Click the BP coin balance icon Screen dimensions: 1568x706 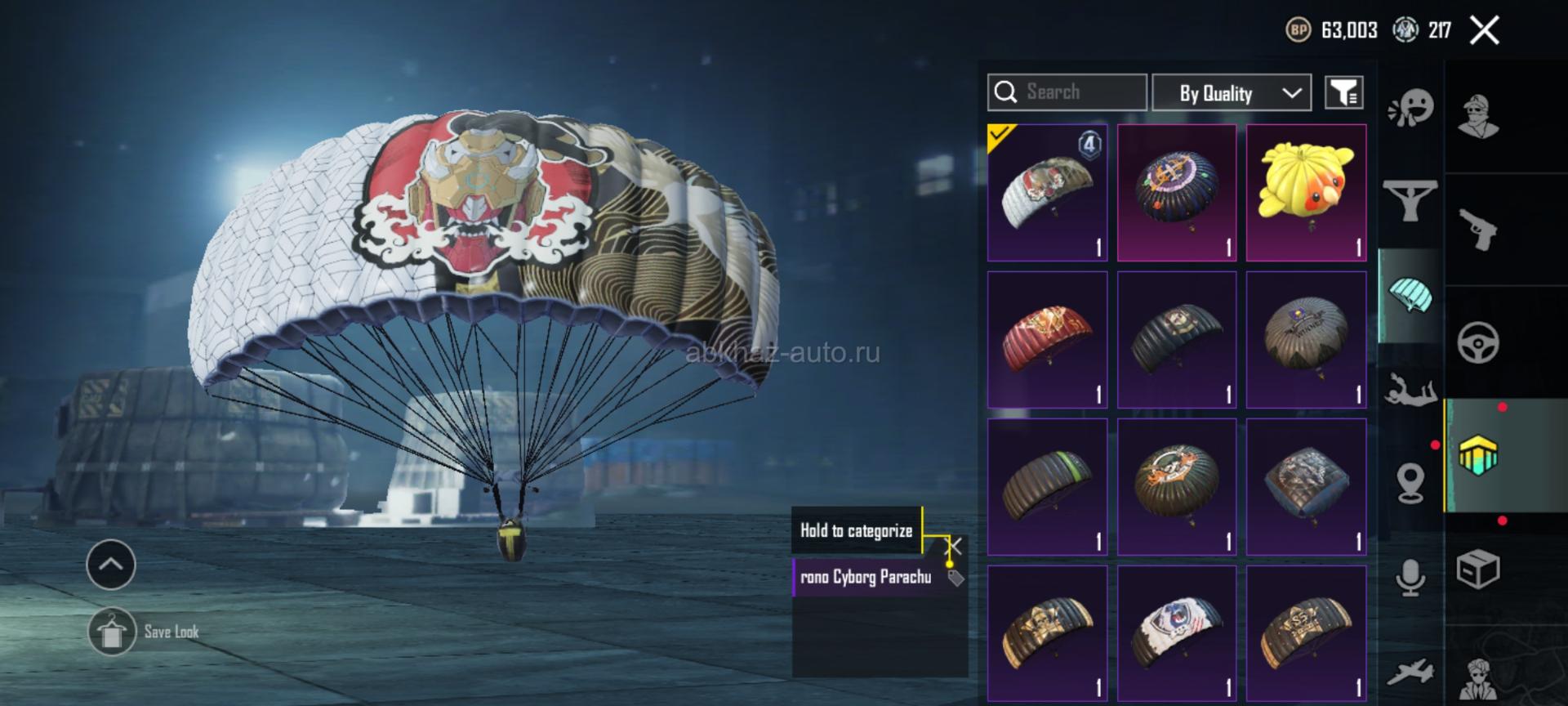tap(1298, 30)
